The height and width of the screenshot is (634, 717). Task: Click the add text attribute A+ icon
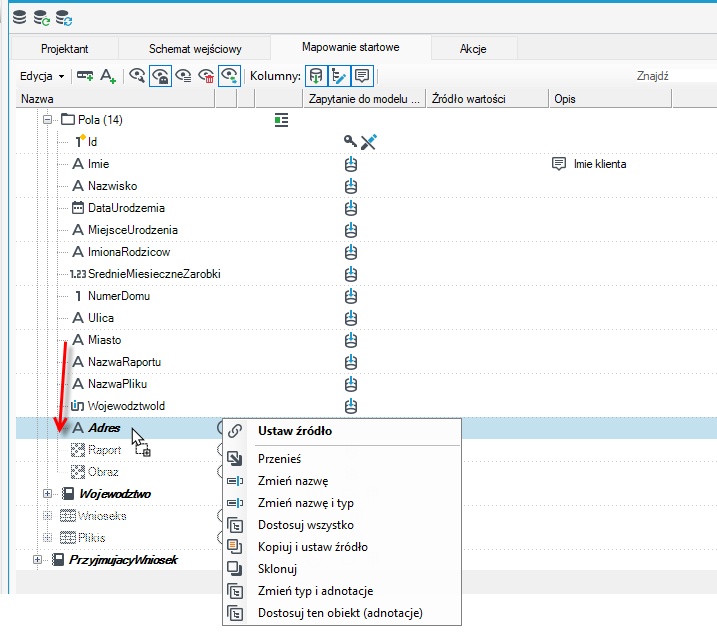tap(108, 76)
